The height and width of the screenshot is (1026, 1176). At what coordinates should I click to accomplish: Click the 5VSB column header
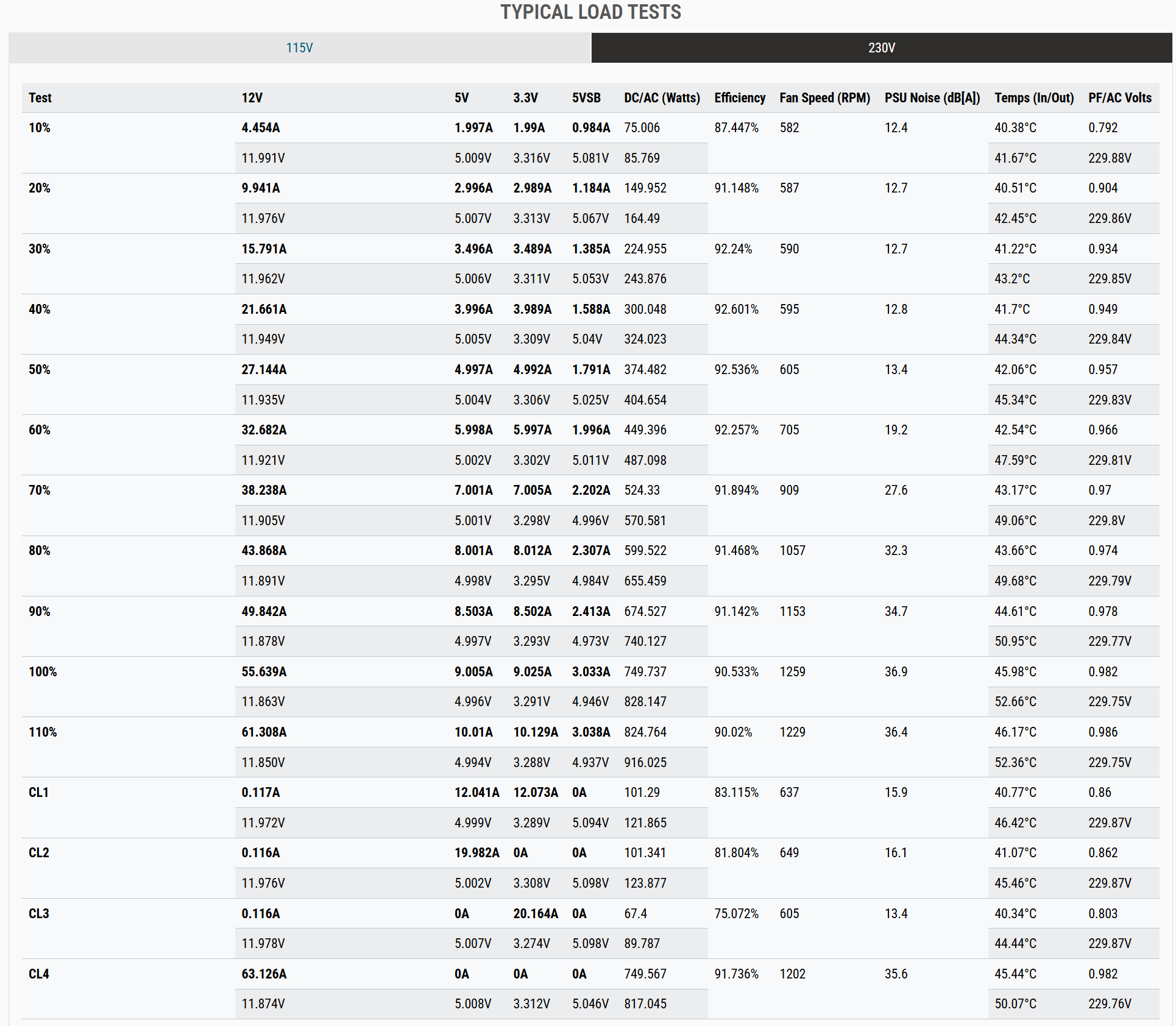coord(586,98)
